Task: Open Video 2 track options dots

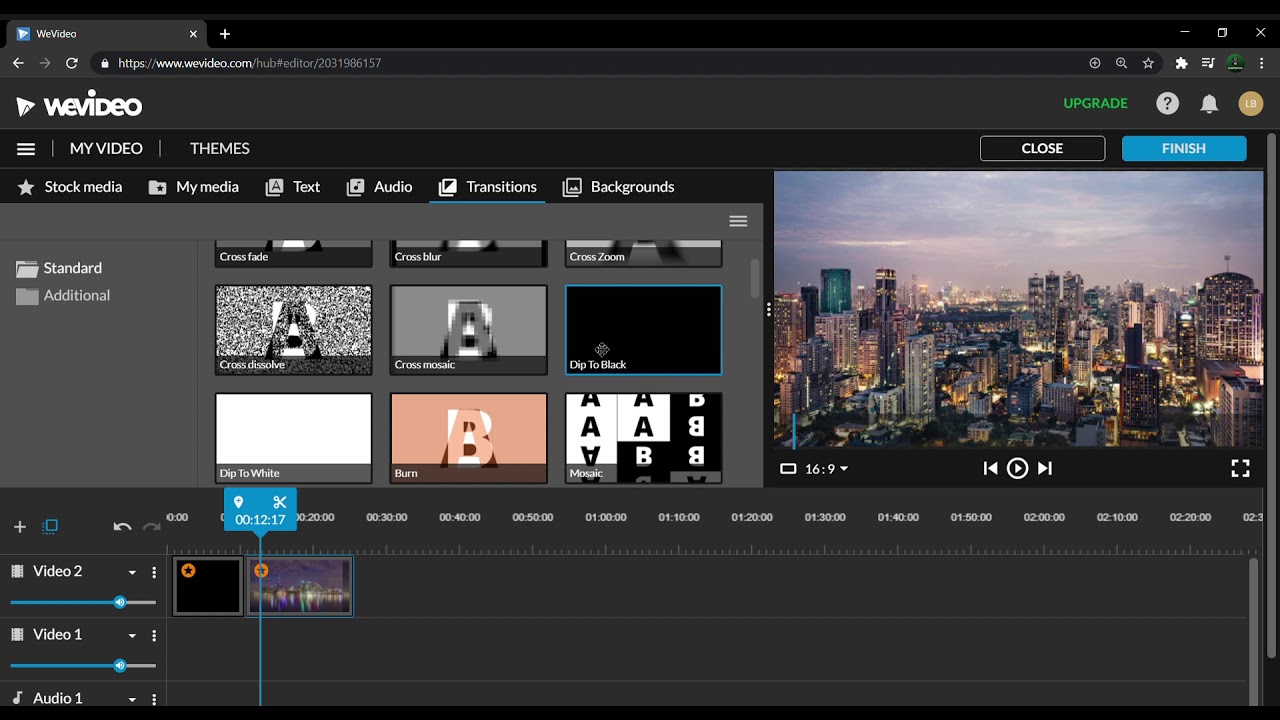Action: pyautogui.click(x=154, y=572)
